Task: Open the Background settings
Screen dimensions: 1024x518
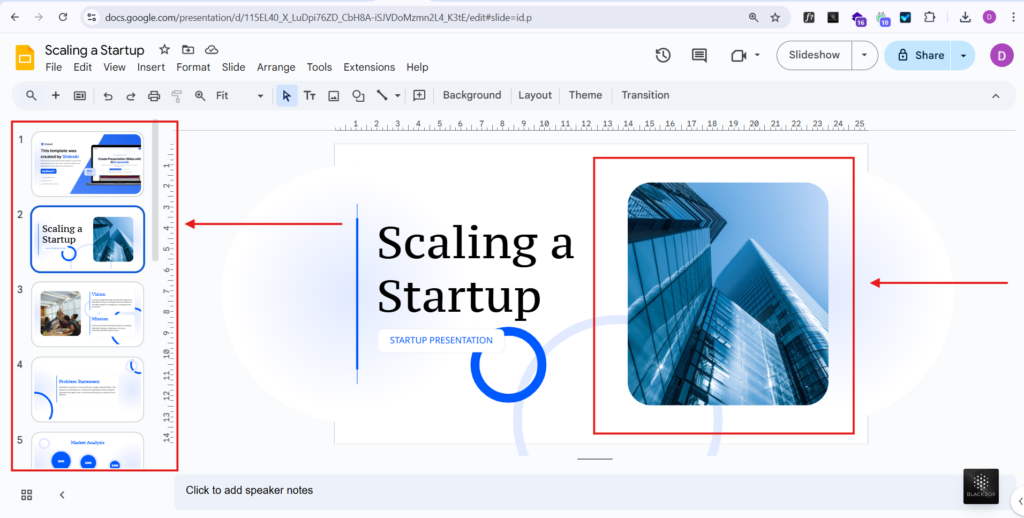Action: 472,95
